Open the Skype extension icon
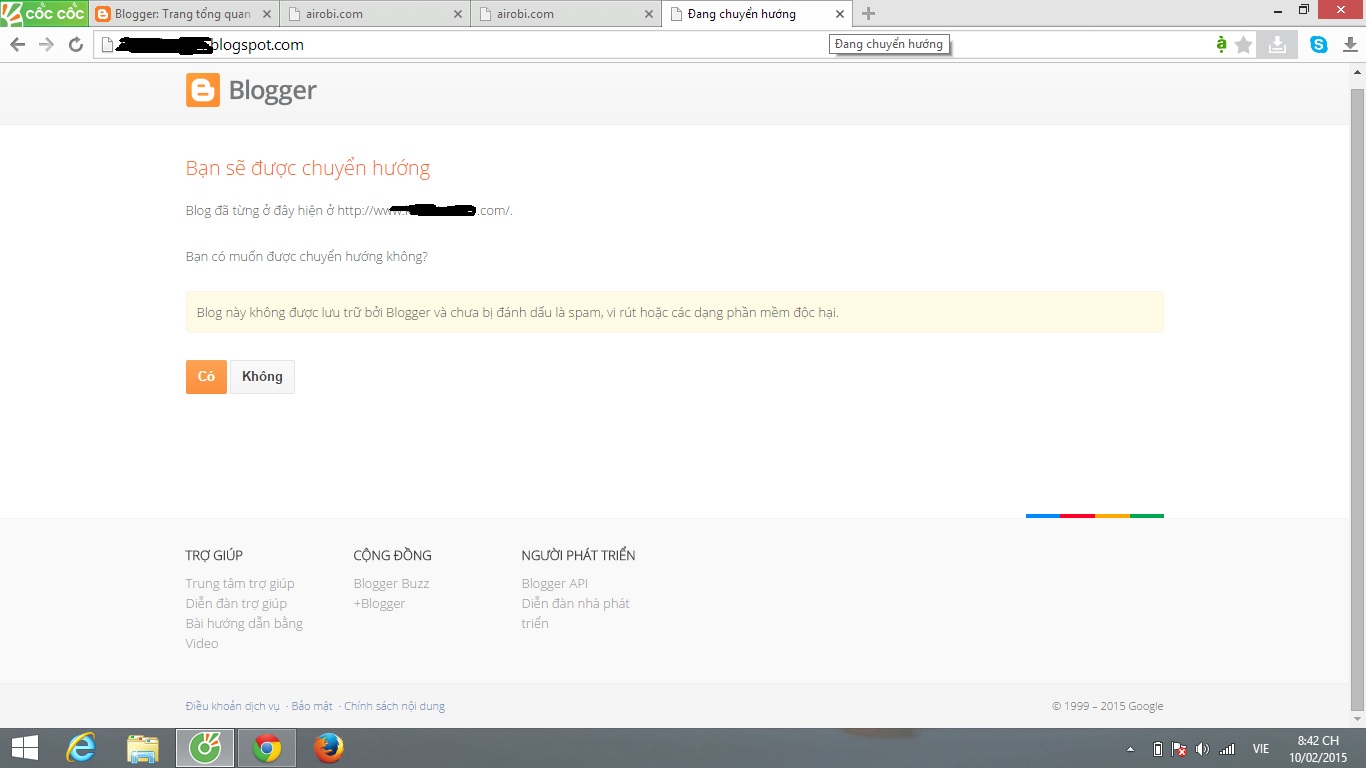Viewport: 1366px width, 768px height. tap(1319, 45)
